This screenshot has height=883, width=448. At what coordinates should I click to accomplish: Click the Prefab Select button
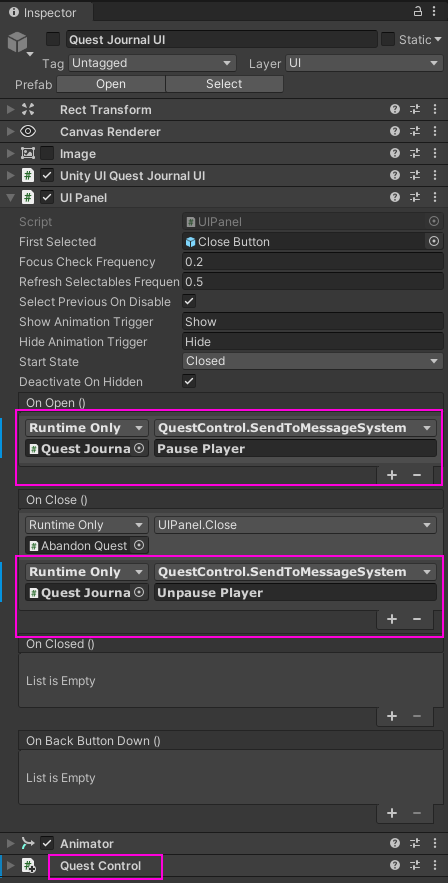coord(224,84)
